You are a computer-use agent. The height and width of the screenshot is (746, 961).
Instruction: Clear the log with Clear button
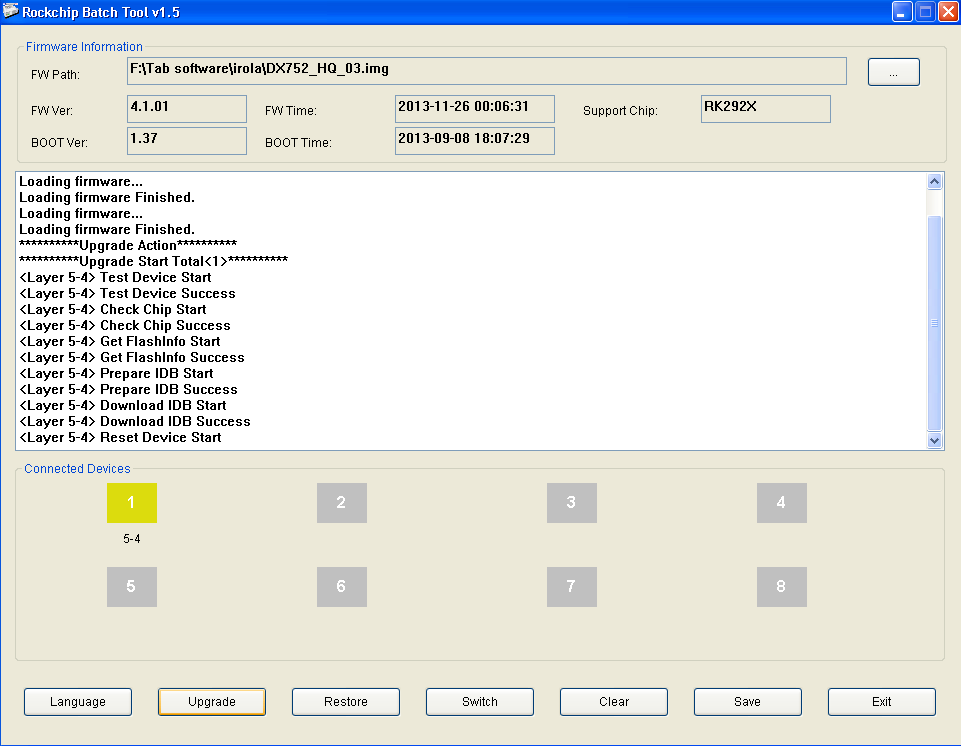[x=614, y=702]
